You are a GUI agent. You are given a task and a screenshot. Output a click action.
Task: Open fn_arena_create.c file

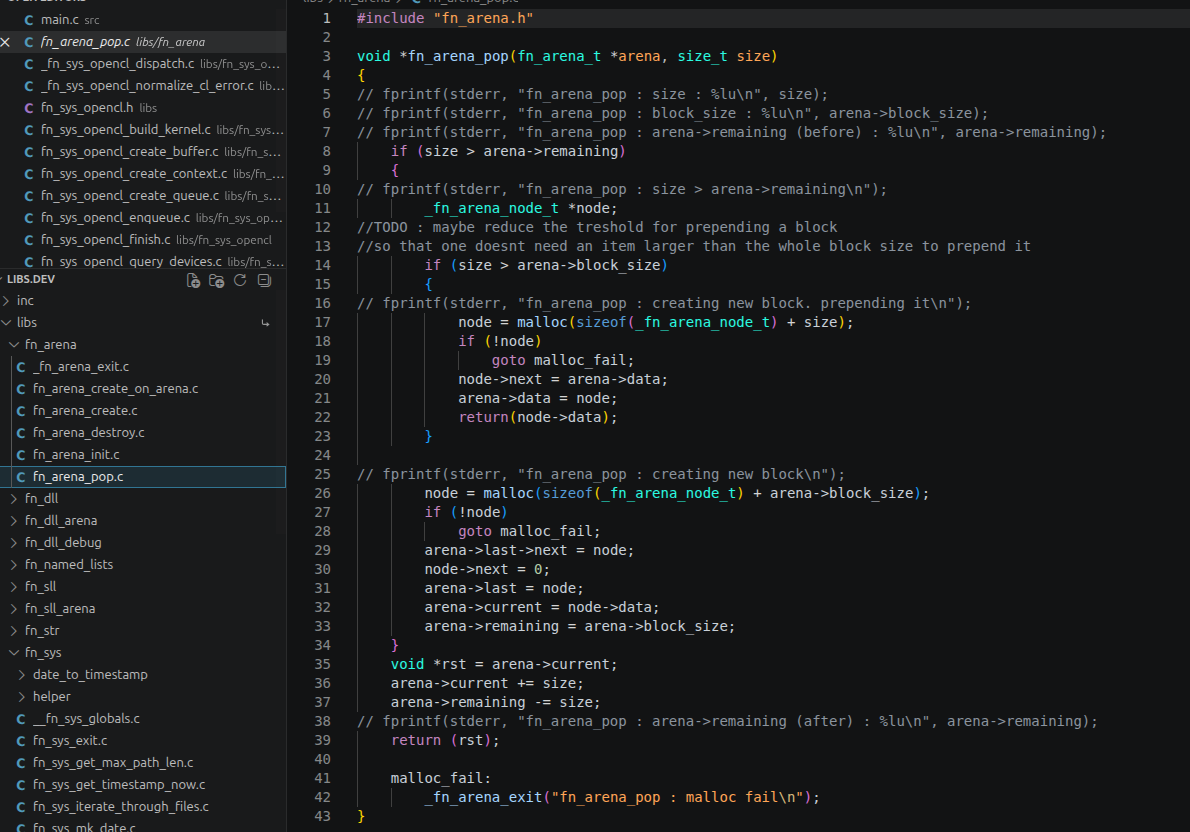(143, 411)
